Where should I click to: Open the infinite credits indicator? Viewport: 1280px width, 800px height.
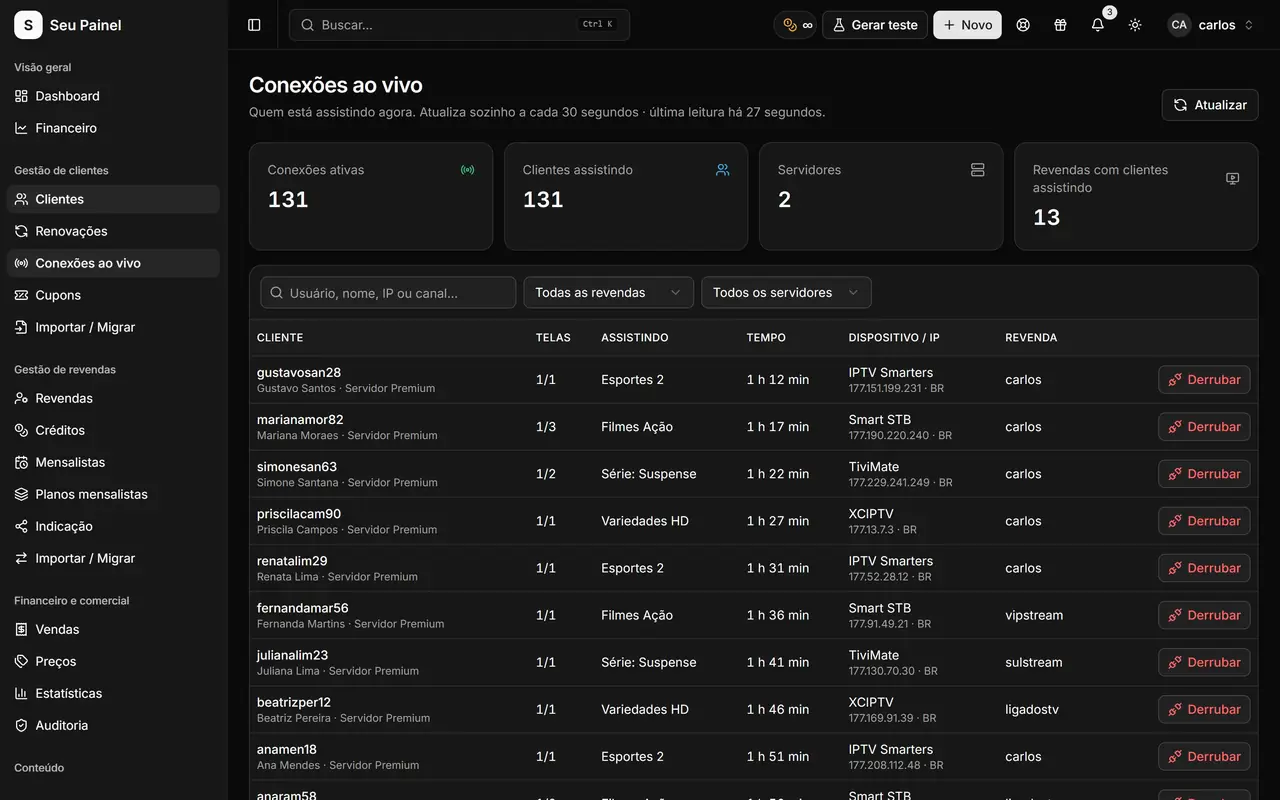pyautogui.click(x=797, y=25)
